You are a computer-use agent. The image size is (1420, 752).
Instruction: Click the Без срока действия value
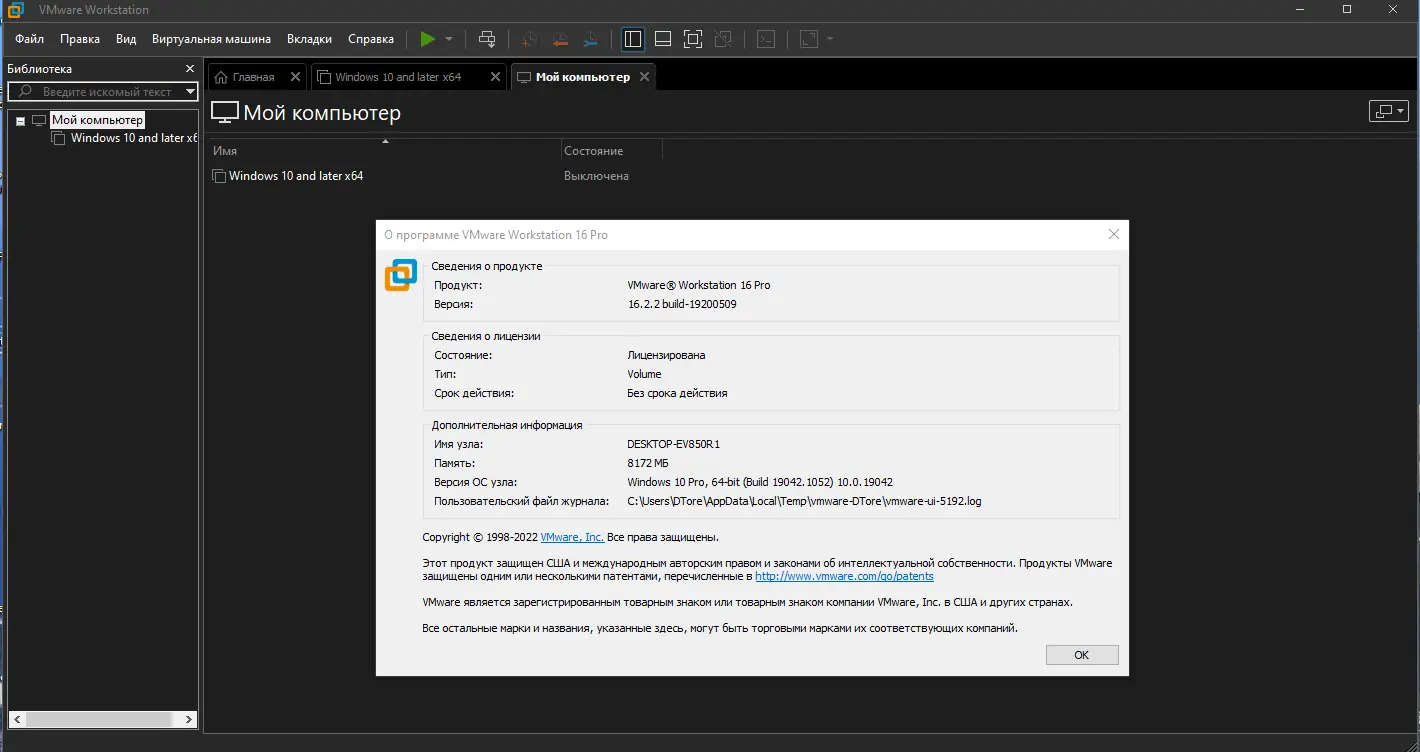[678, 393]
